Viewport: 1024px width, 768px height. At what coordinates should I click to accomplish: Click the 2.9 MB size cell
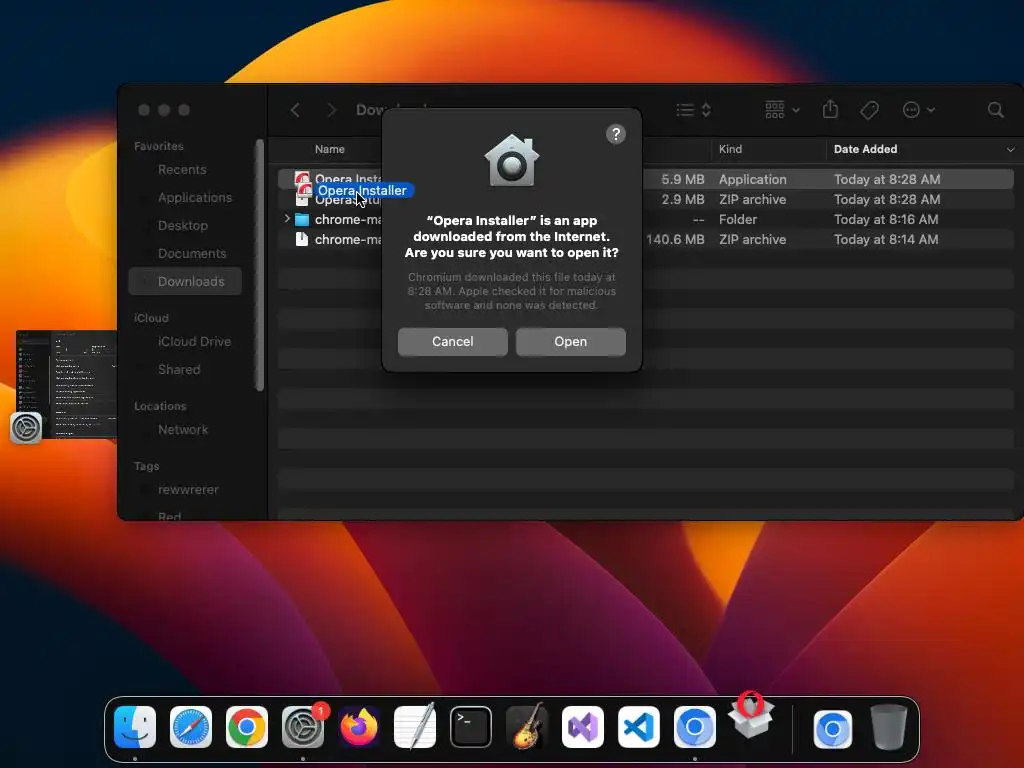pos(682,199)
